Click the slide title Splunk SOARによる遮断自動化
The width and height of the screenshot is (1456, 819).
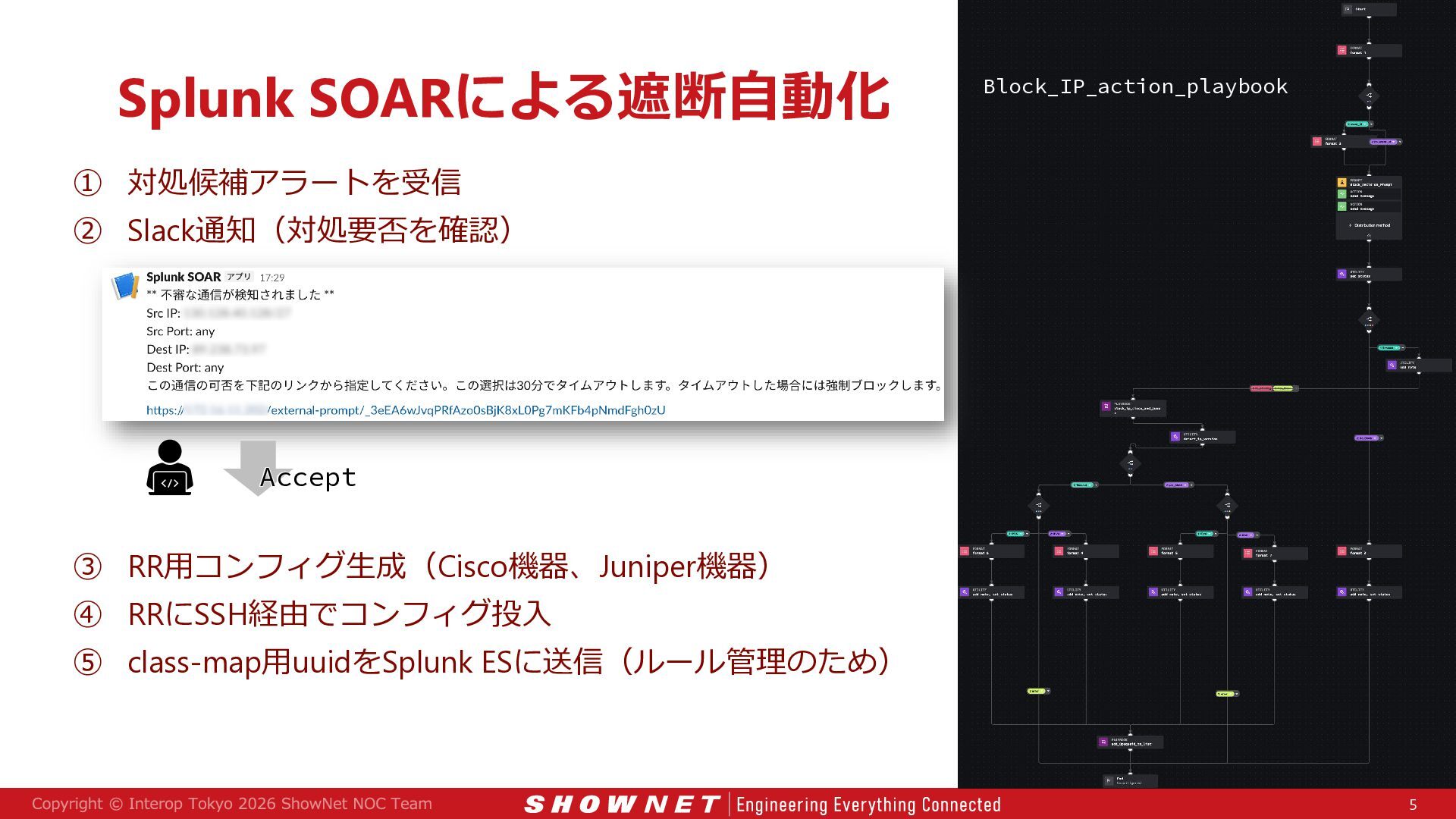(504, 97)
